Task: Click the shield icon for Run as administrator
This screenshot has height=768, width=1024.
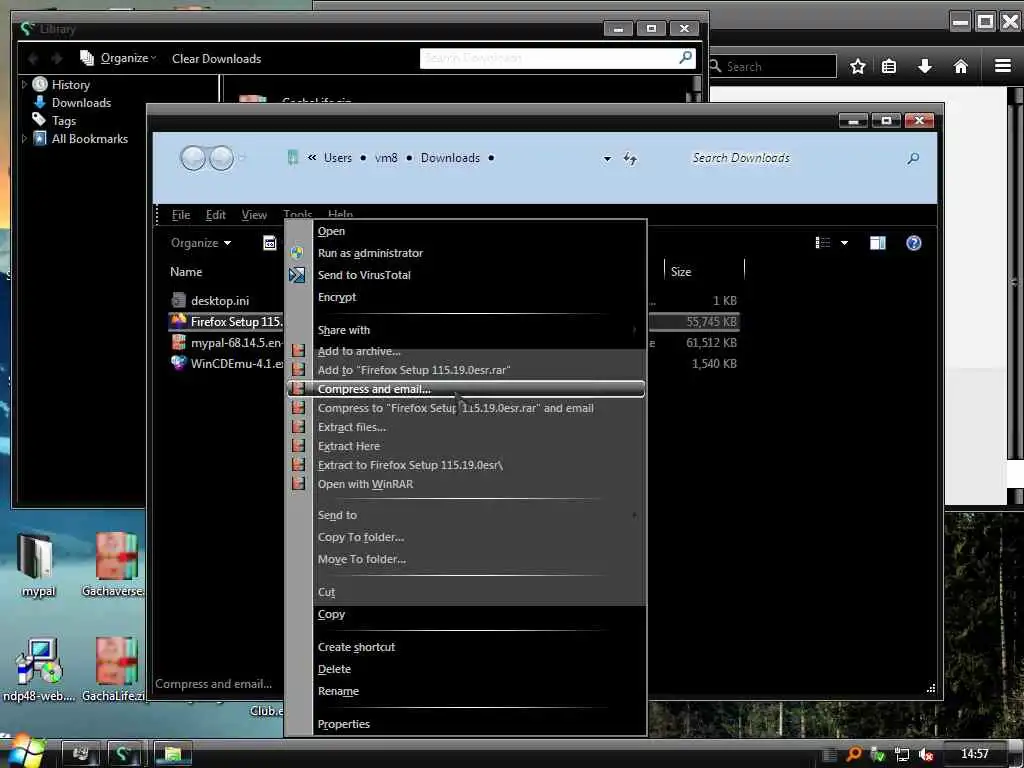Action: click(296, 253)
